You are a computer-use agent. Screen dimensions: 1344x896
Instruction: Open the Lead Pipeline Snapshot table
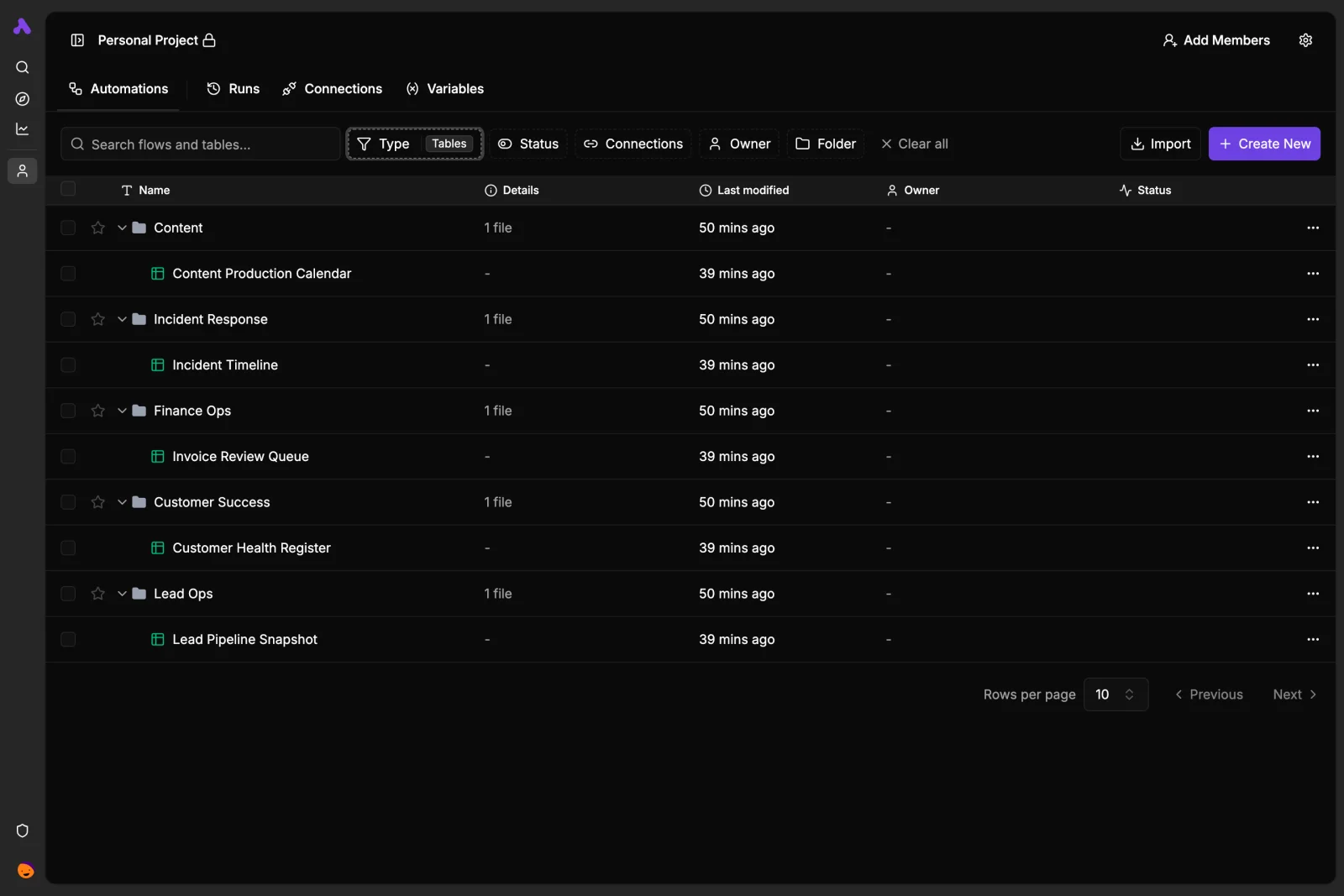point(244,640)
